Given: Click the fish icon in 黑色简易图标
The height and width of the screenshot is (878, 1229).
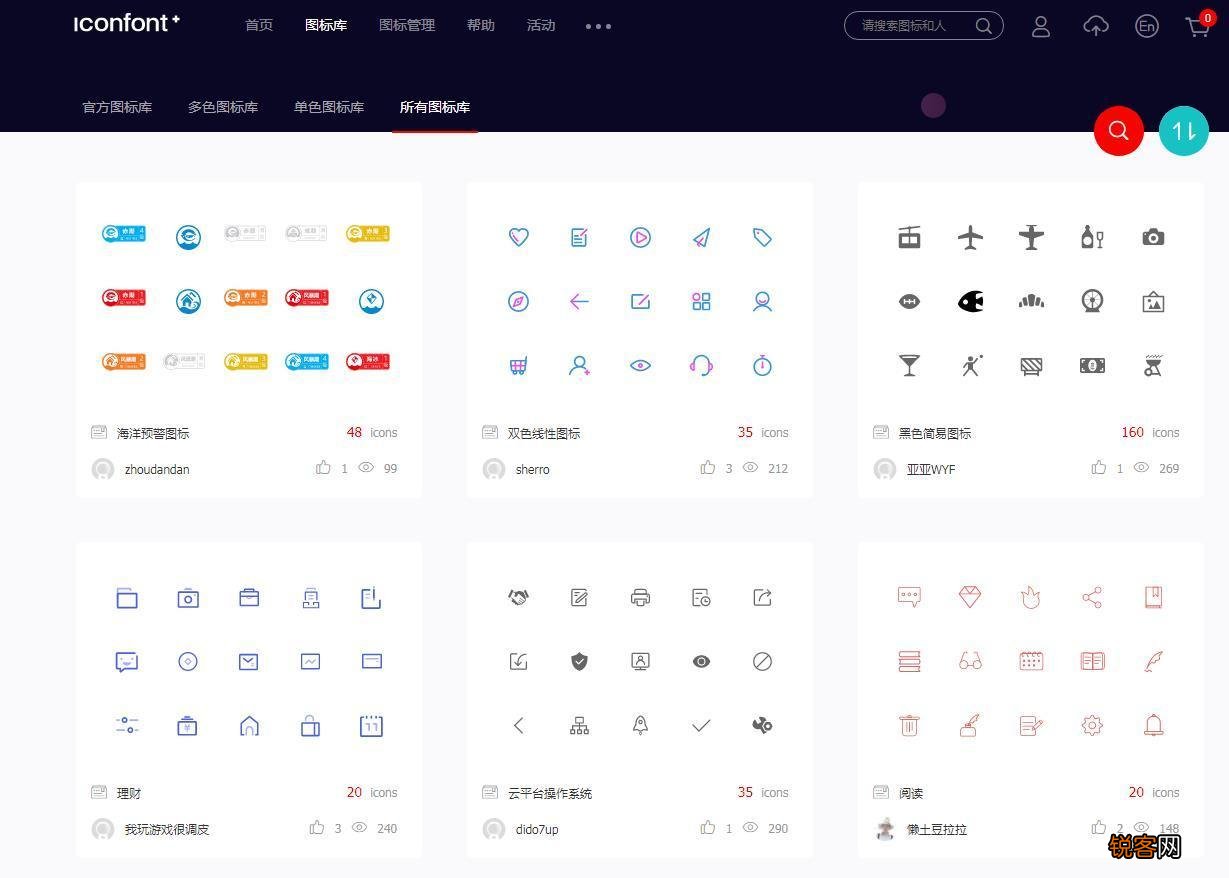Looking at the screenshot, I should (x=970, y=301).
